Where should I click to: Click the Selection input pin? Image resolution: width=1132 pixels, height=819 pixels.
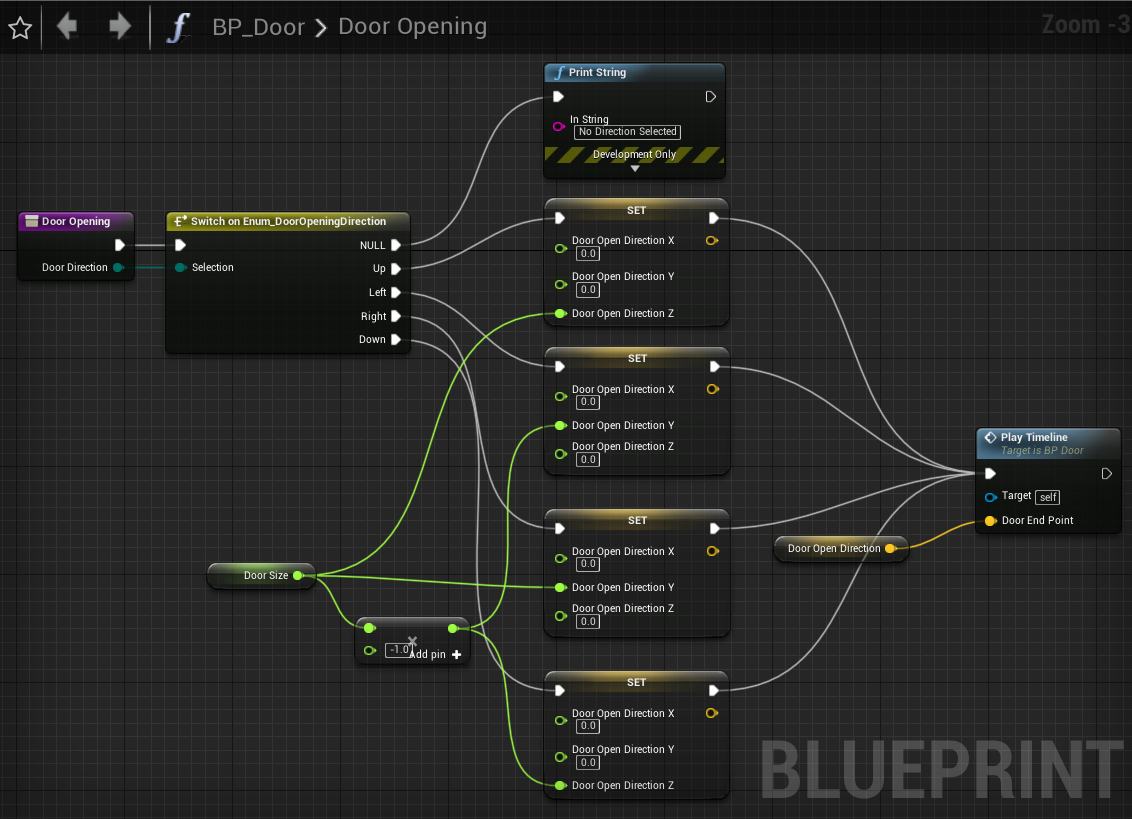180,267
